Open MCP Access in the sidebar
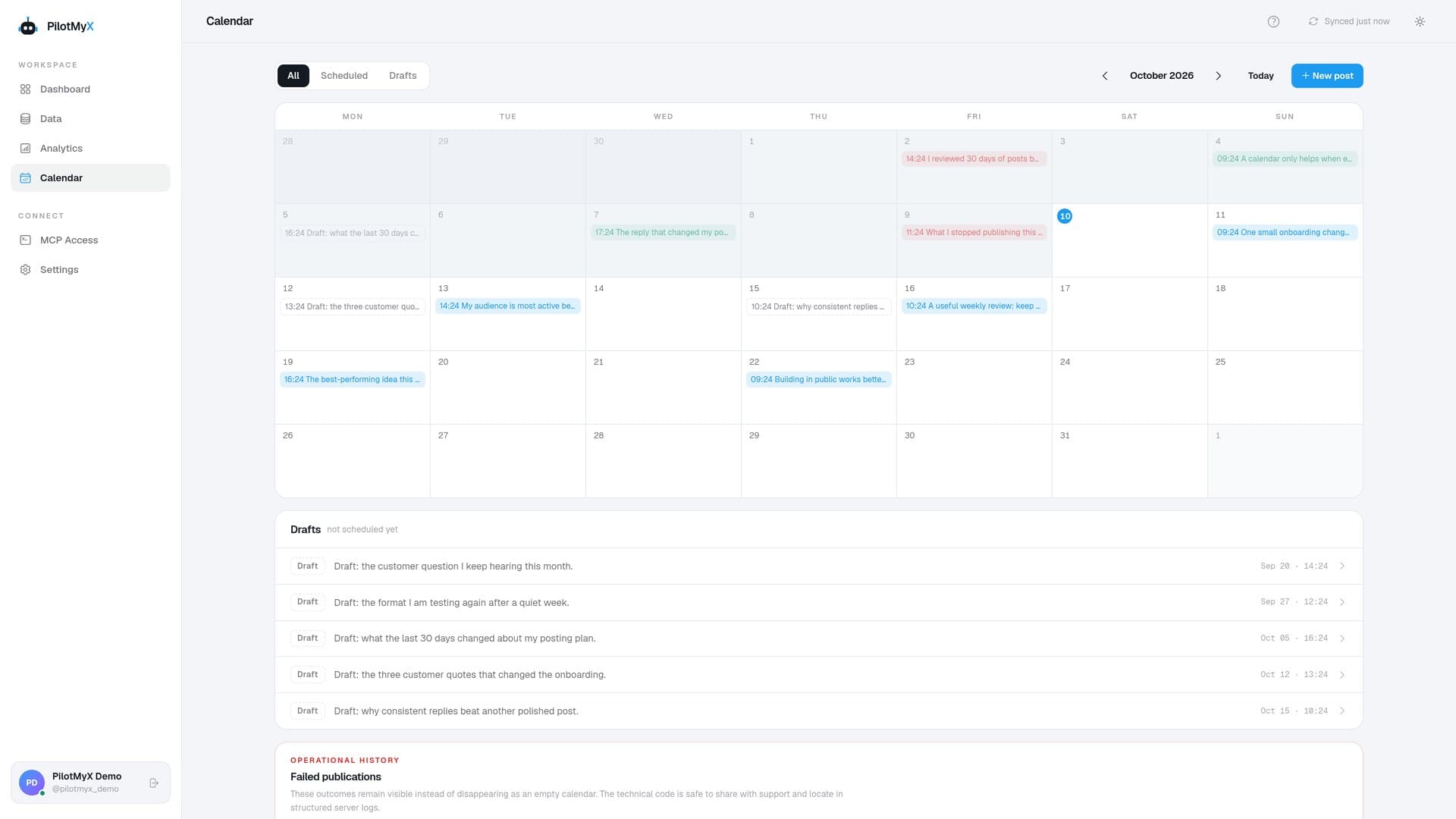This screenshot has width=1456, height=819. 90,240
